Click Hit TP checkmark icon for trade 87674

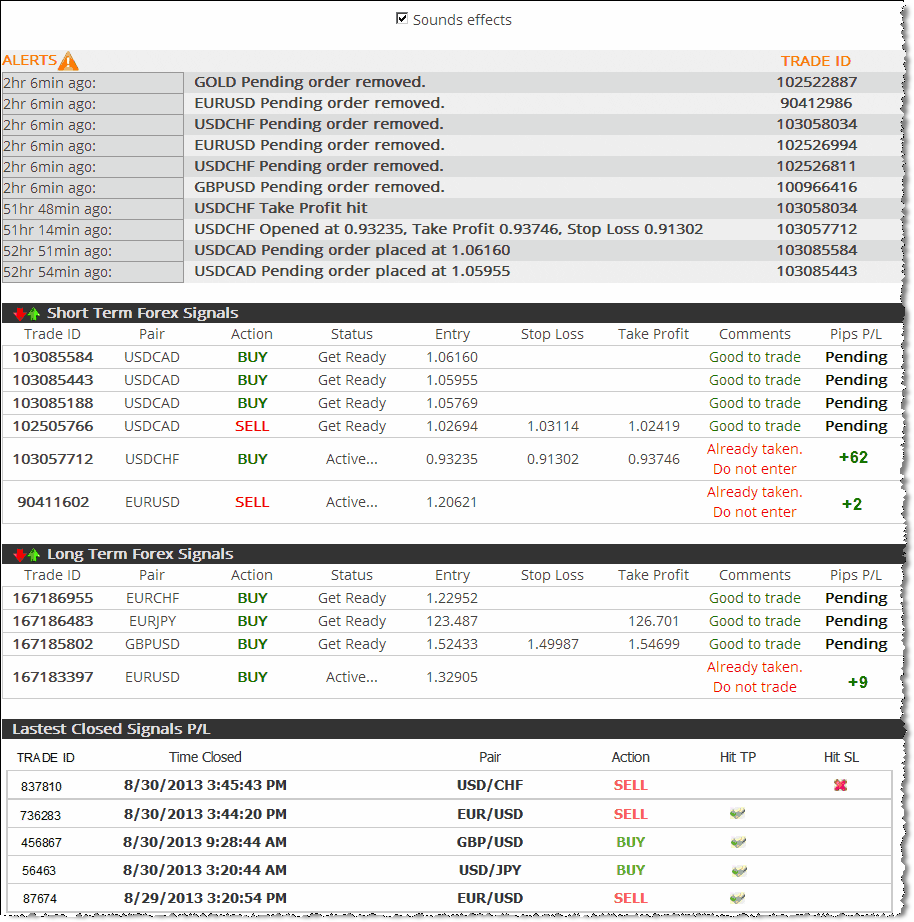(738, 898)
